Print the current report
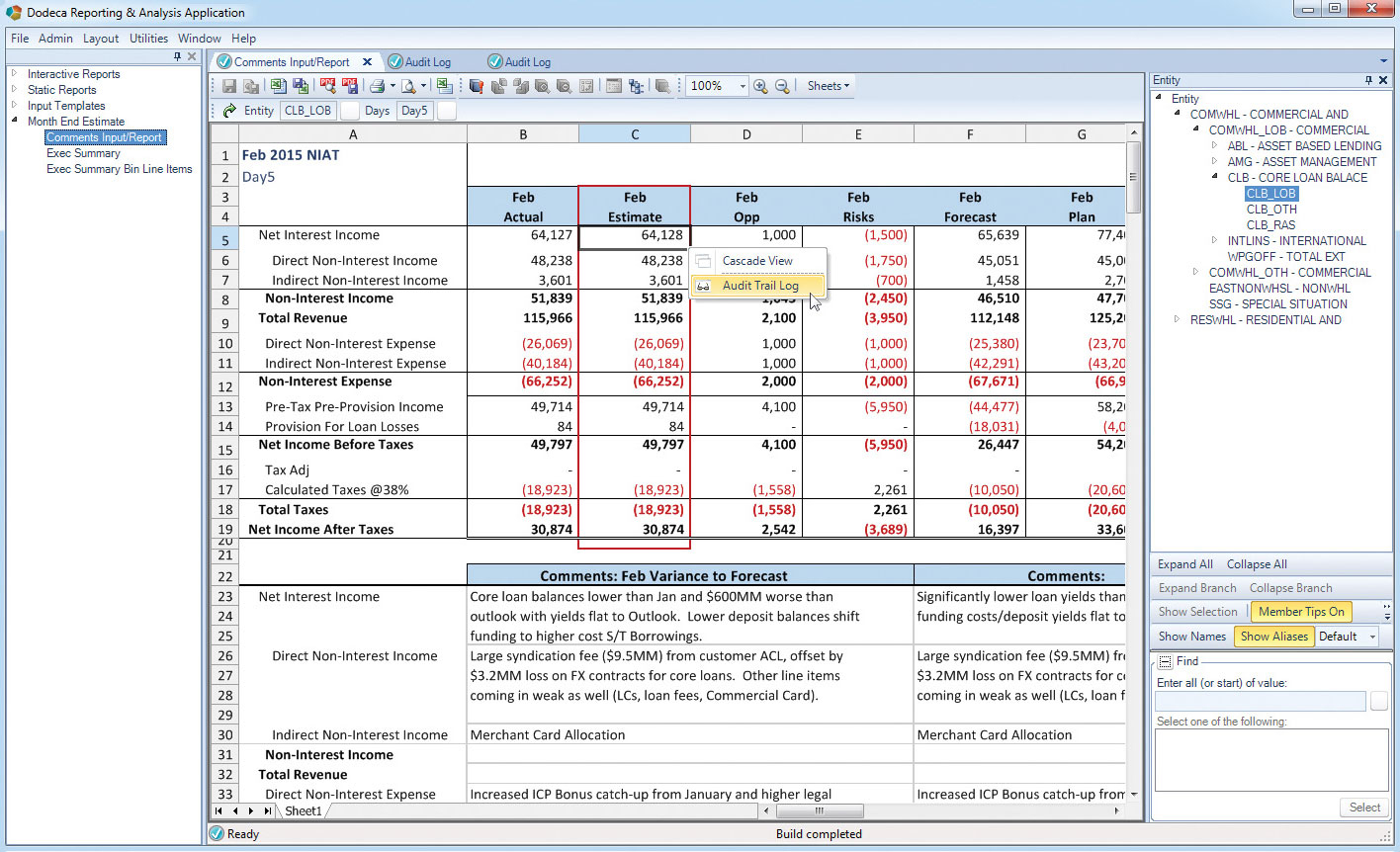Viewport: 1400px width, 852px height. click(x=377, y=86)
